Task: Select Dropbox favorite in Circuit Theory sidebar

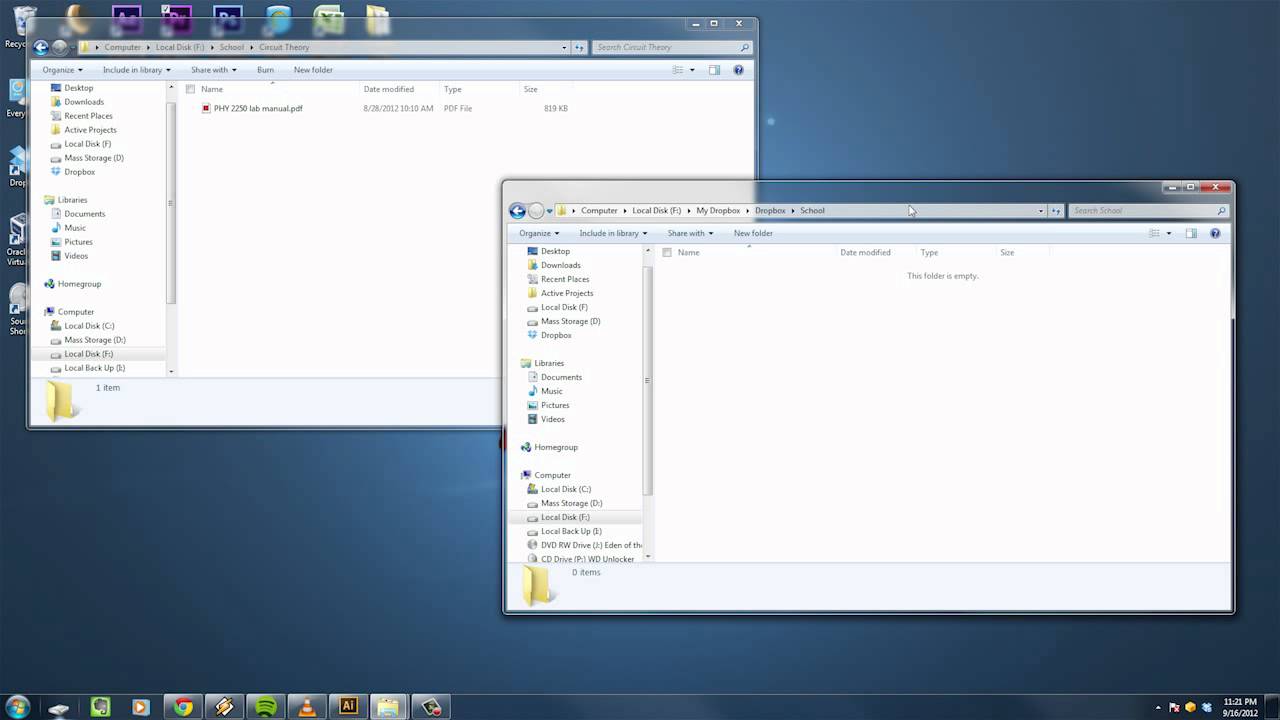Action: pos(80,172)
